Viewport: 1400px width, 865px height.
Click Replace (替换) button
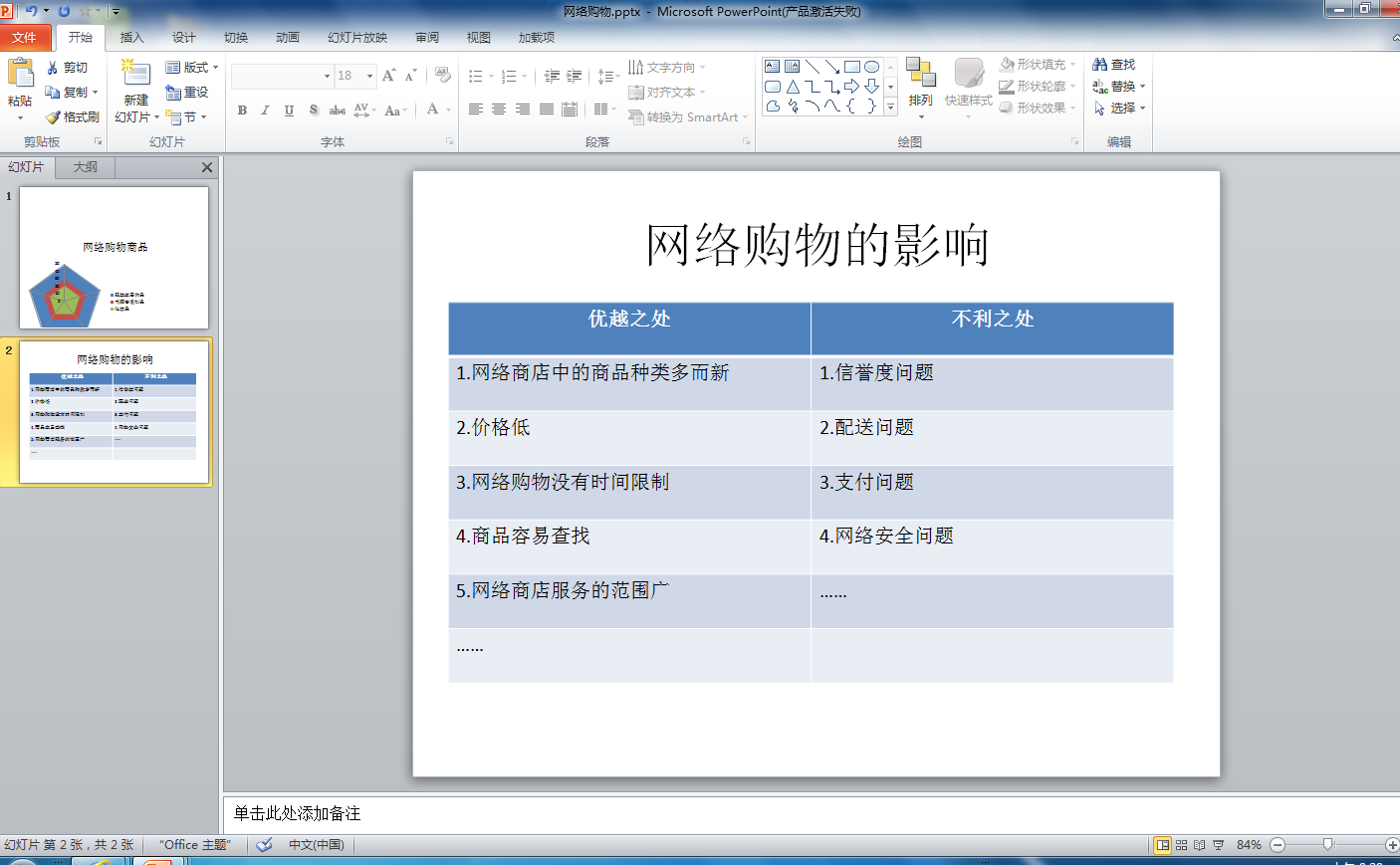(1118, 87)
